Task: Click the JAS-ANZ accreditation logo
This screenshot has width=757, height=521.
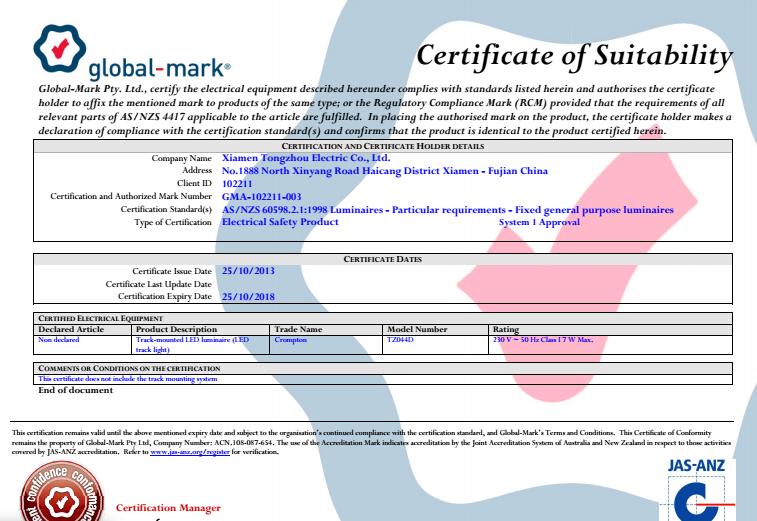Action: click(x=697, y=490)
